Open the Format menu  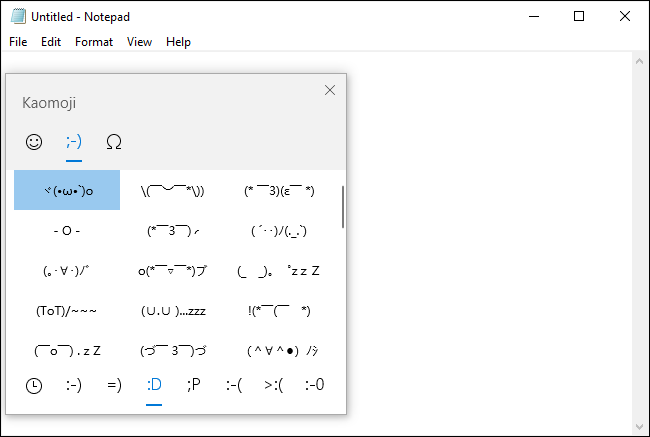pyautogui.click(x=94, y=42)
